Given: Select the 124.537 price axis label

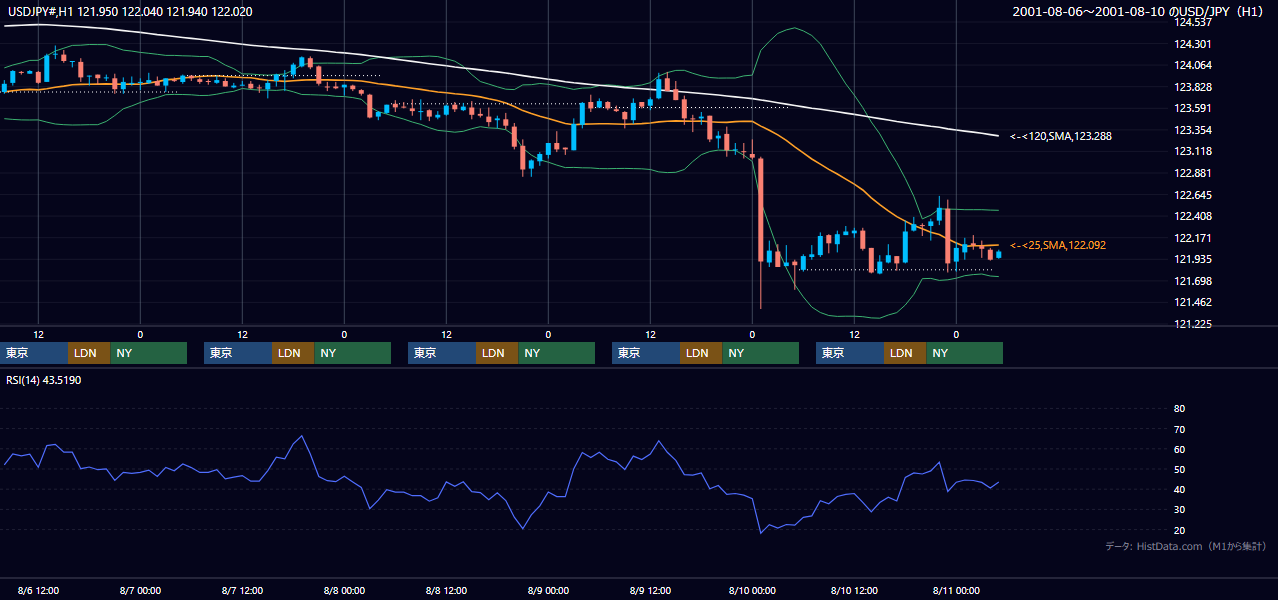Looking at the screenshot, I should tap(1192, 22).
